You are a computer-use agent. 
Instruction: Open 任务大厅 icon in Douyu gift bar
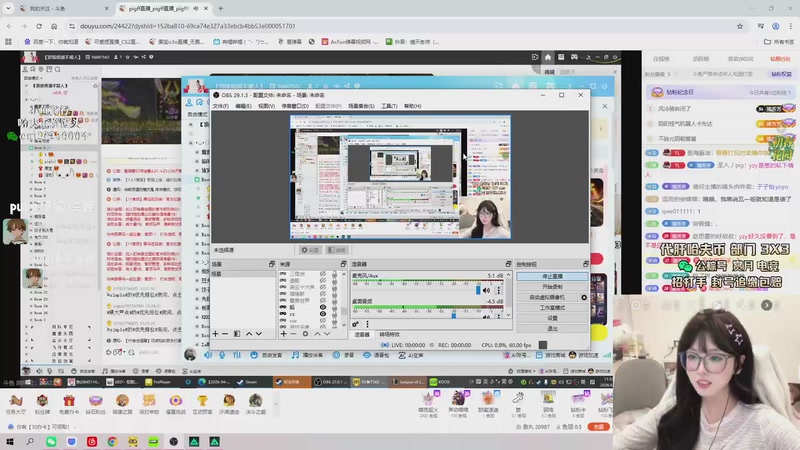pyautogui.click(x=15, y=404)
